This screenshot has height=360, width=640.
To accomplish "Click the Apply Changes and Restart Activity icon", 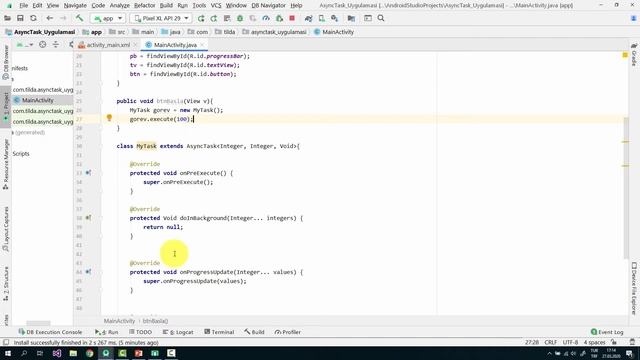I will pos(201,18).
